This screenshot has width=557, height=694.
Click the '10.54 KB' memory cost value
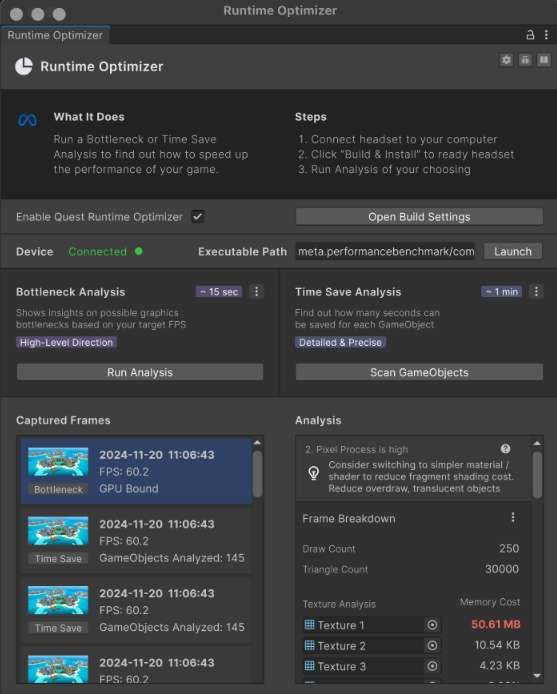(x=497, y=645)
